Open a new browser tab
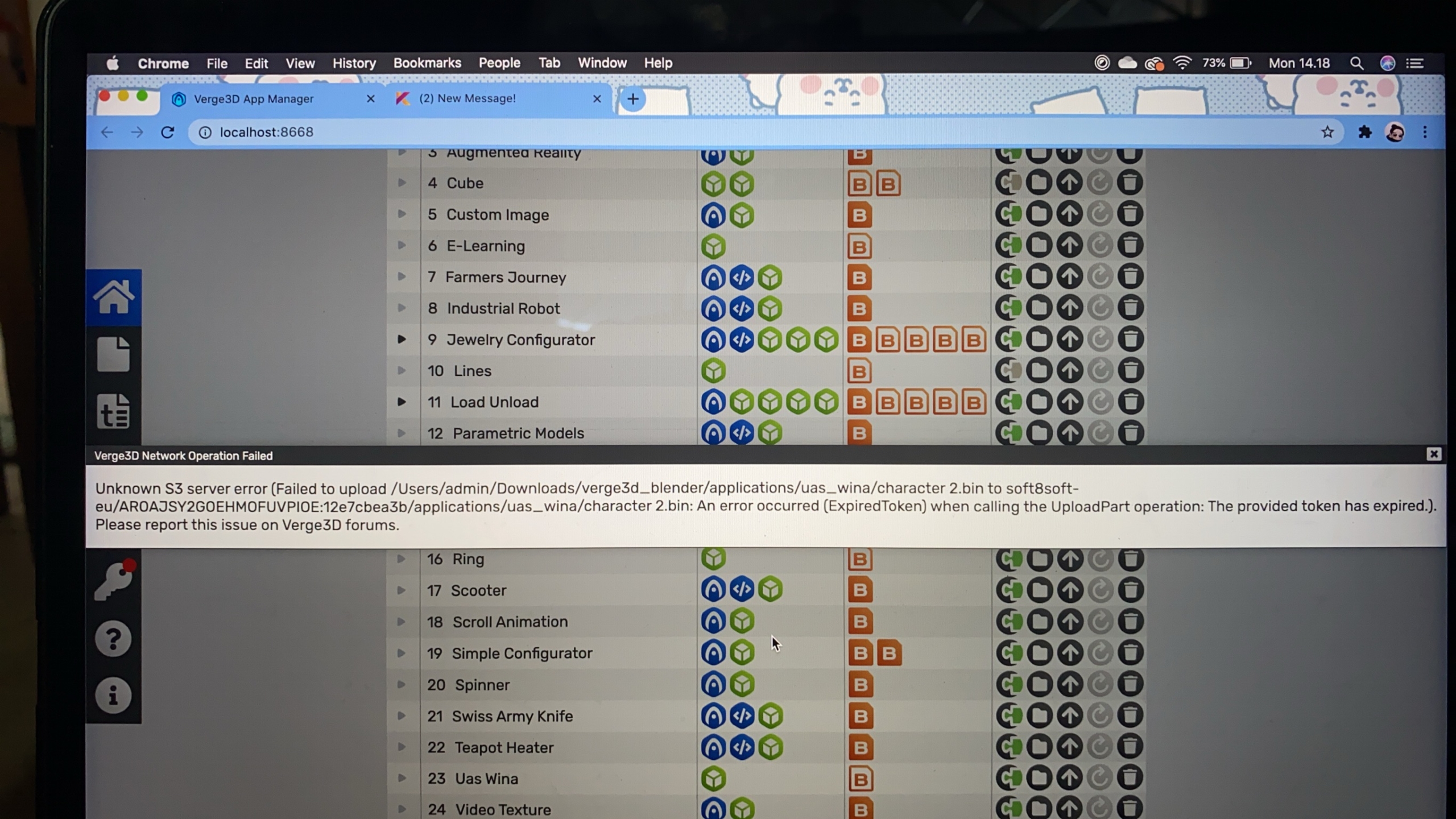Screen dimensions: 1456x819 coord(632,99)
